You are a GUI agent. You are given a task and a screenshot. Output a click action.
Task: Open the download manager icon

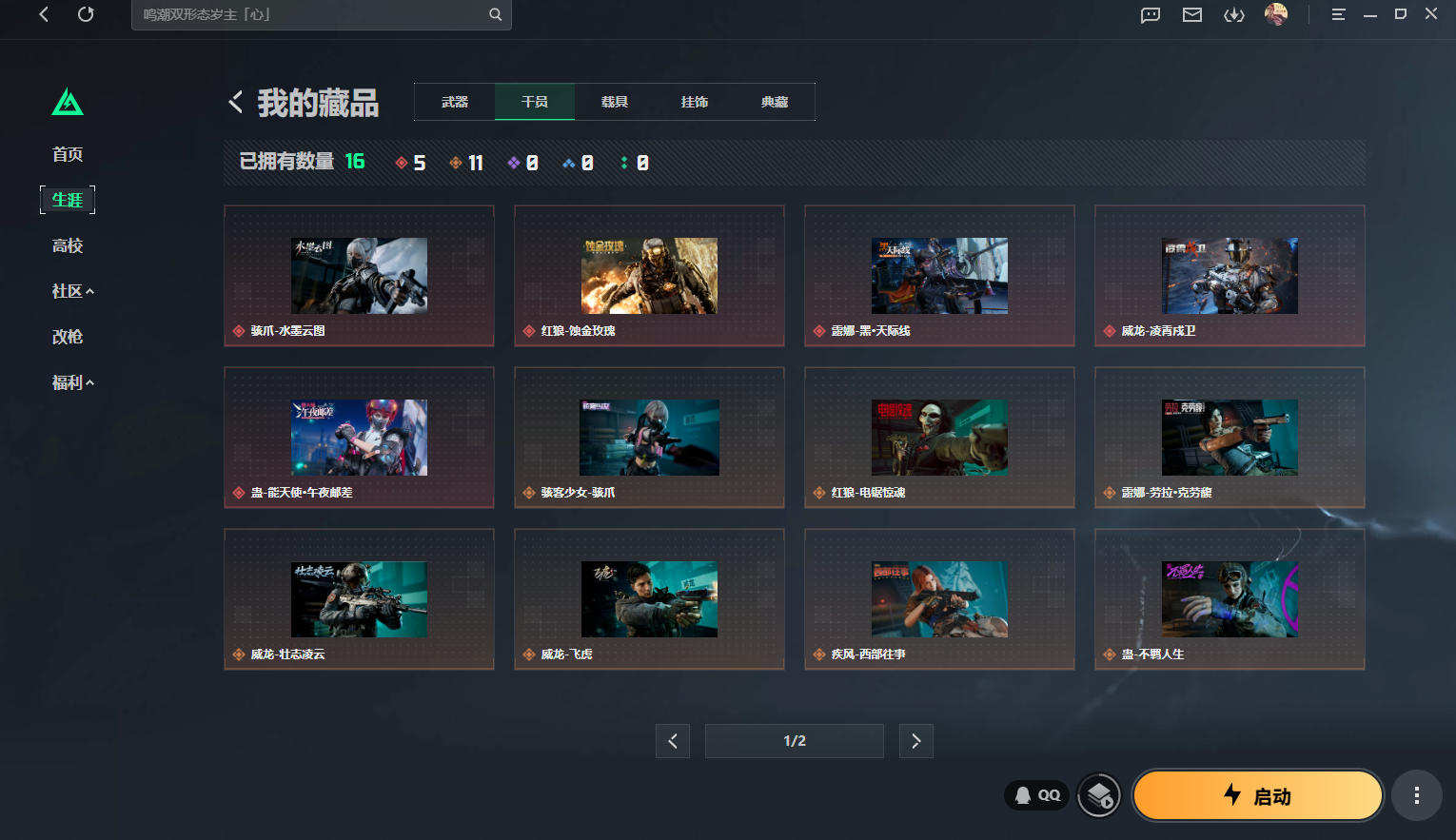click(x=1234, y=14)
